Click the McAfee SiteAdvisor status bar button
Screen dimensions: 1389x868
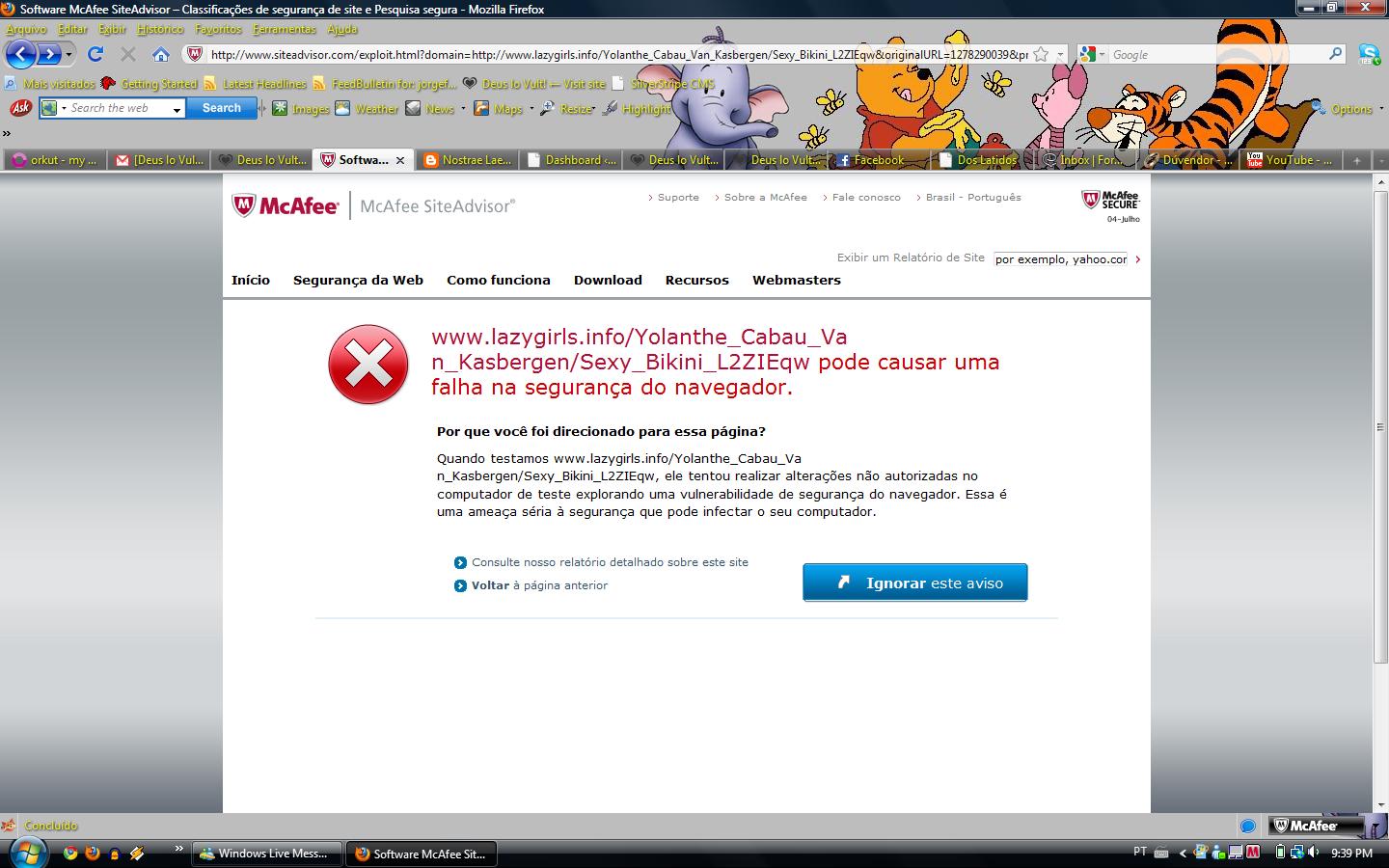[1314, 826]
